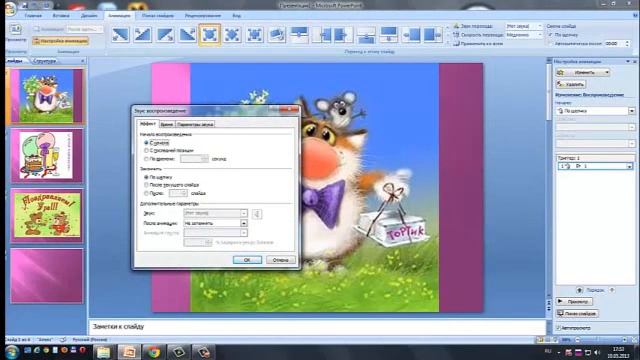Open the 'After animation' dropdown
The height and width of the screenshot is (360, 640).
(244, 223)
